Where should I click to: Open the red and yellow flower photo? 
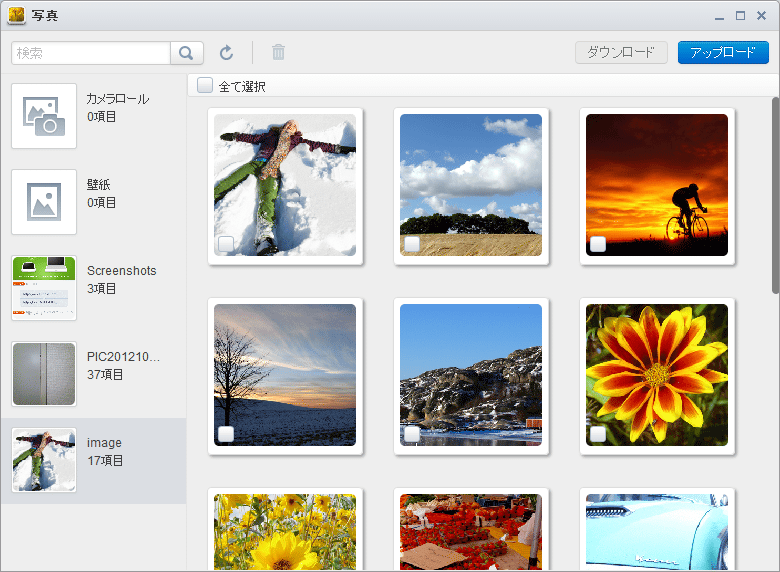coord(657,375)
